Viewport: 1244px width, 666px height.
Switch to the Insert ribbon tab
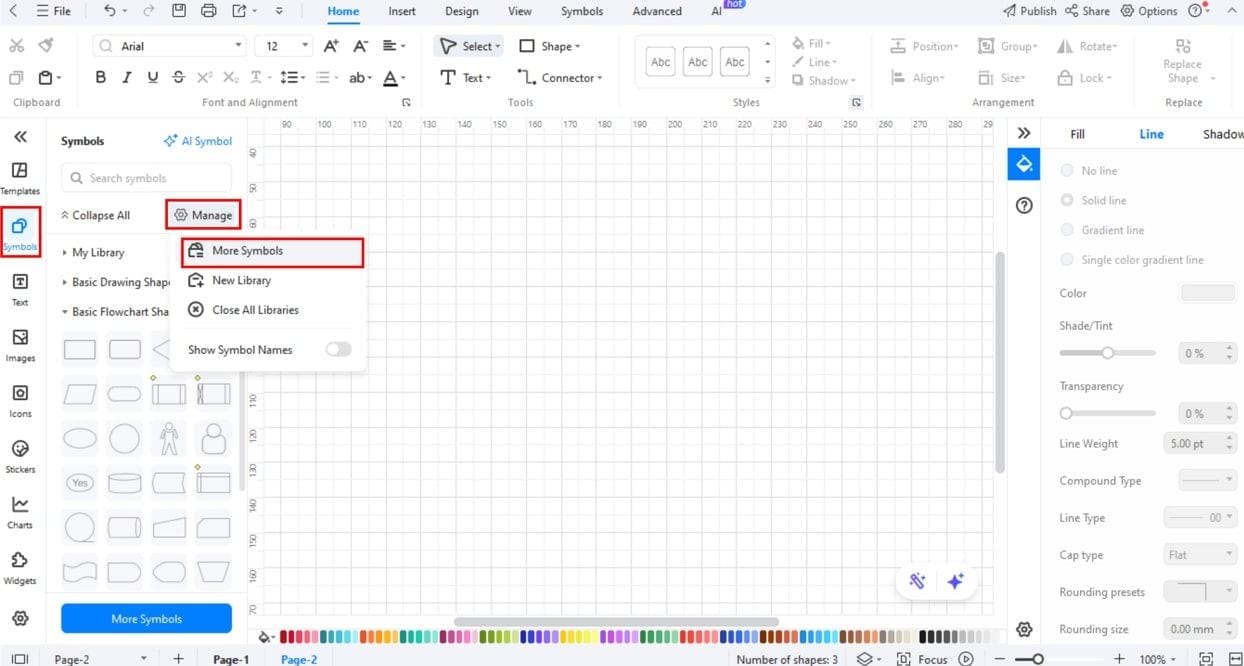401,11
